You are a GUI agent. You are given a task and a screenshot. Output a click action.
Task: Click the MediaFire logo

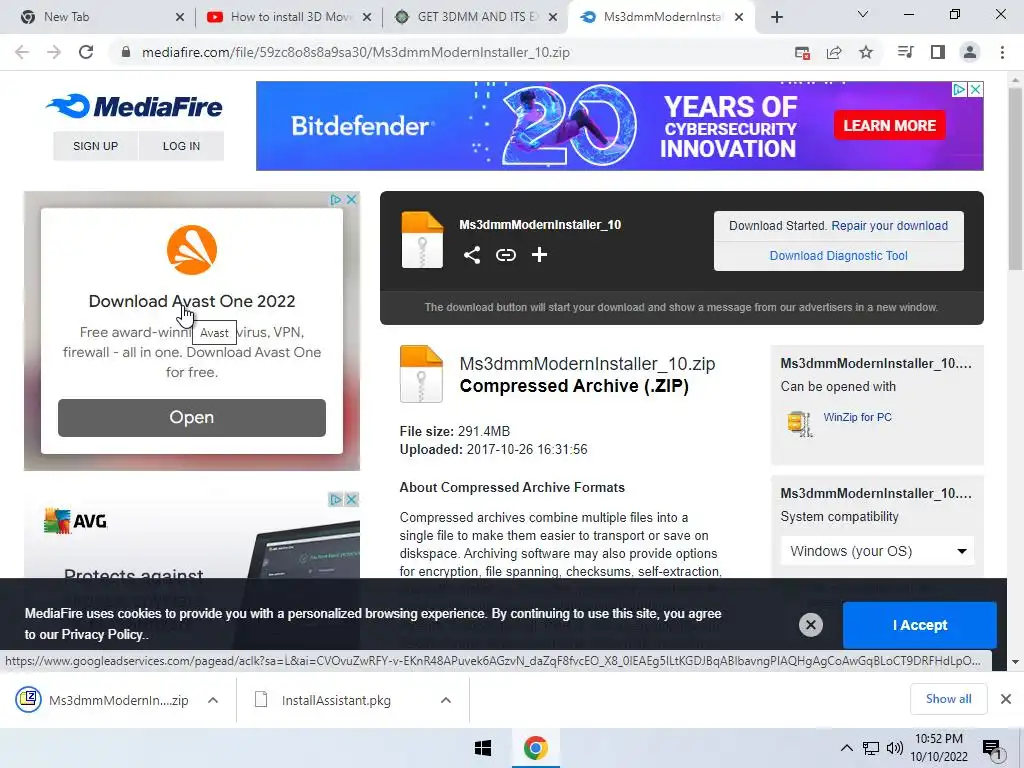(134, 106)
